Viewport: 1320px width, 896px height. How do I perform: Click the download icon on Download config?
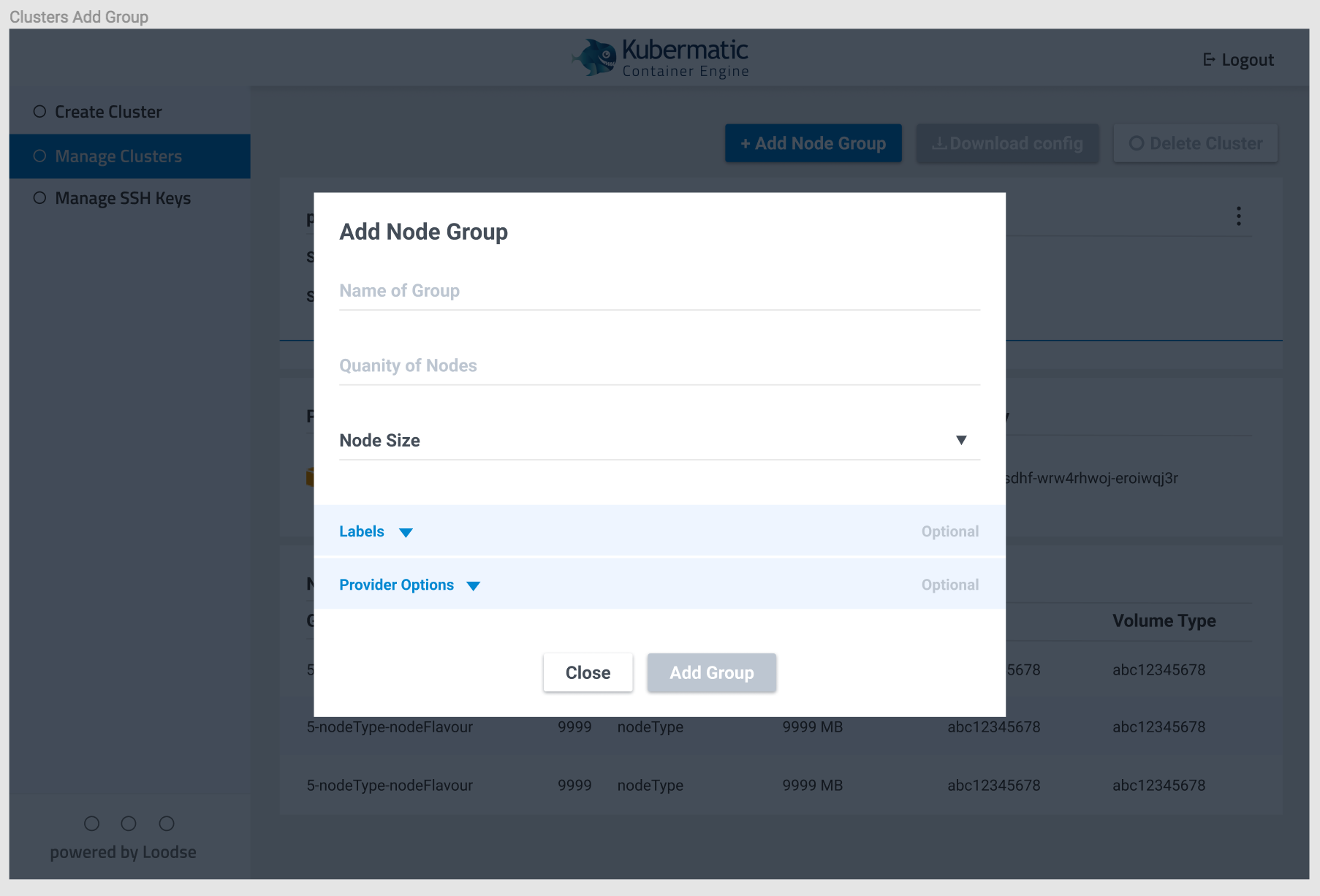click(941, 143)
